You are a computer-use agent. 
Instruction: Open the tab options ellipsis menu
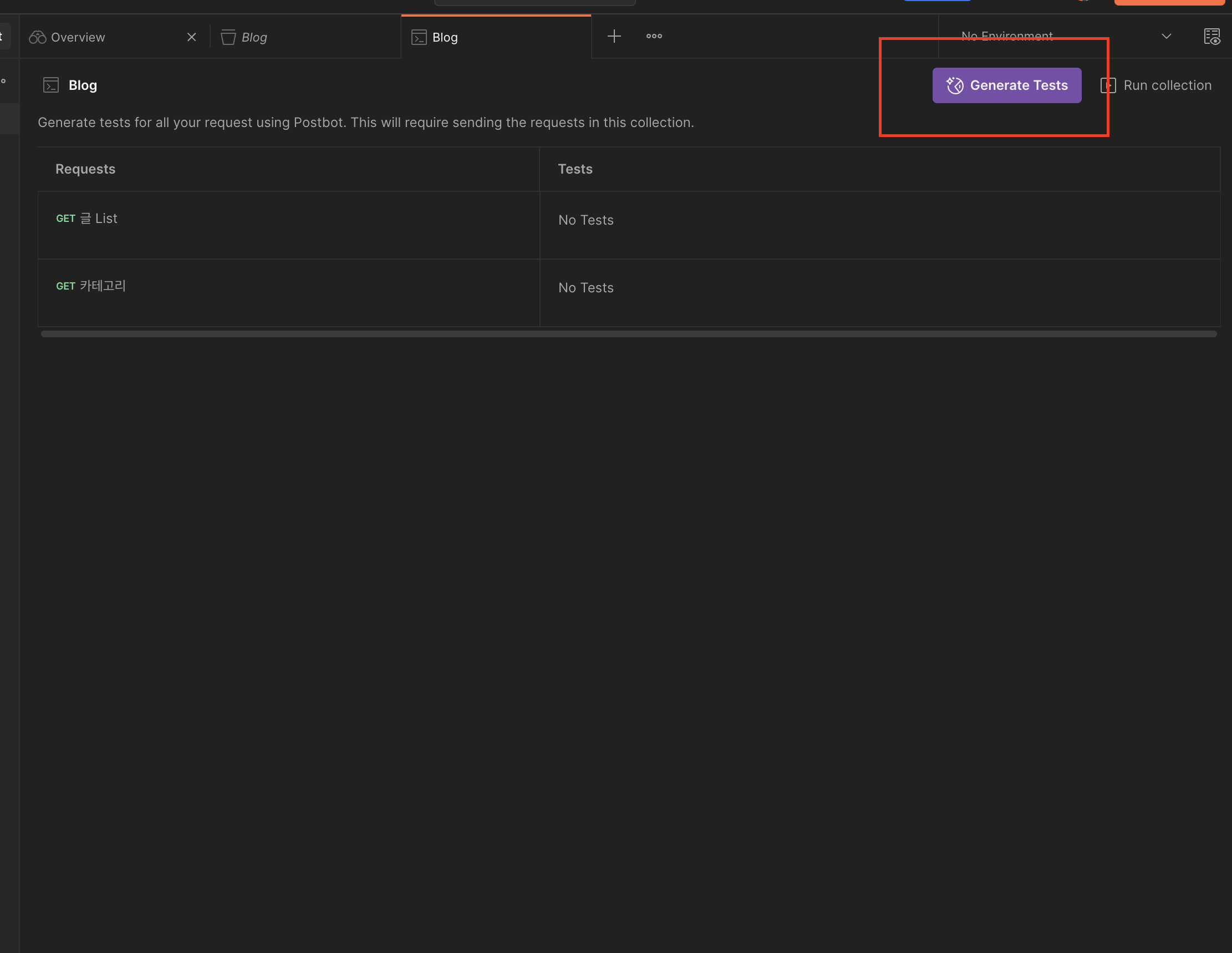pos(653,37)
